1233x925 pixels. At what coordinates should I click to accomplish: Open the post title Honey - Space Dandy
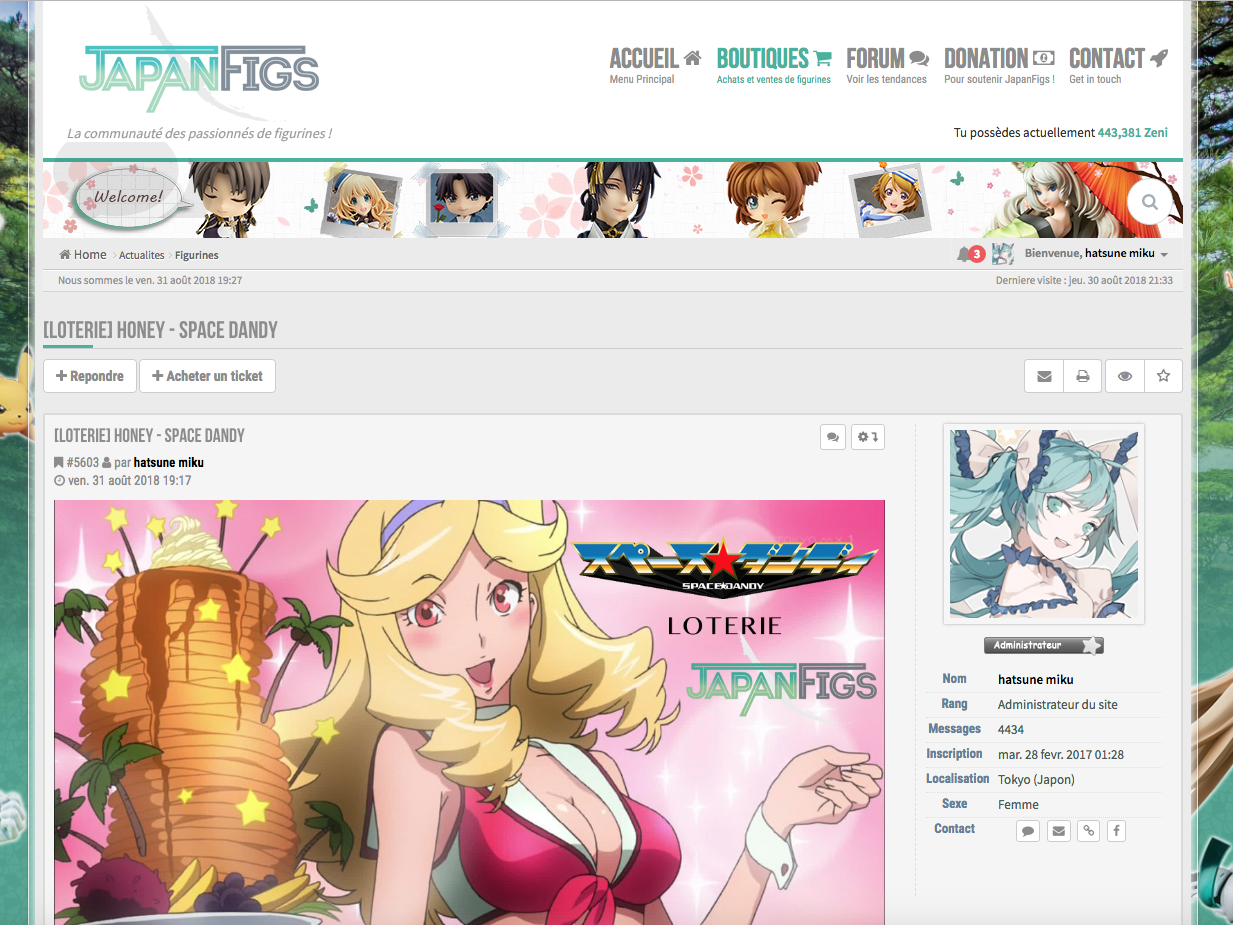pyautogui.click(x=149, y=436)
